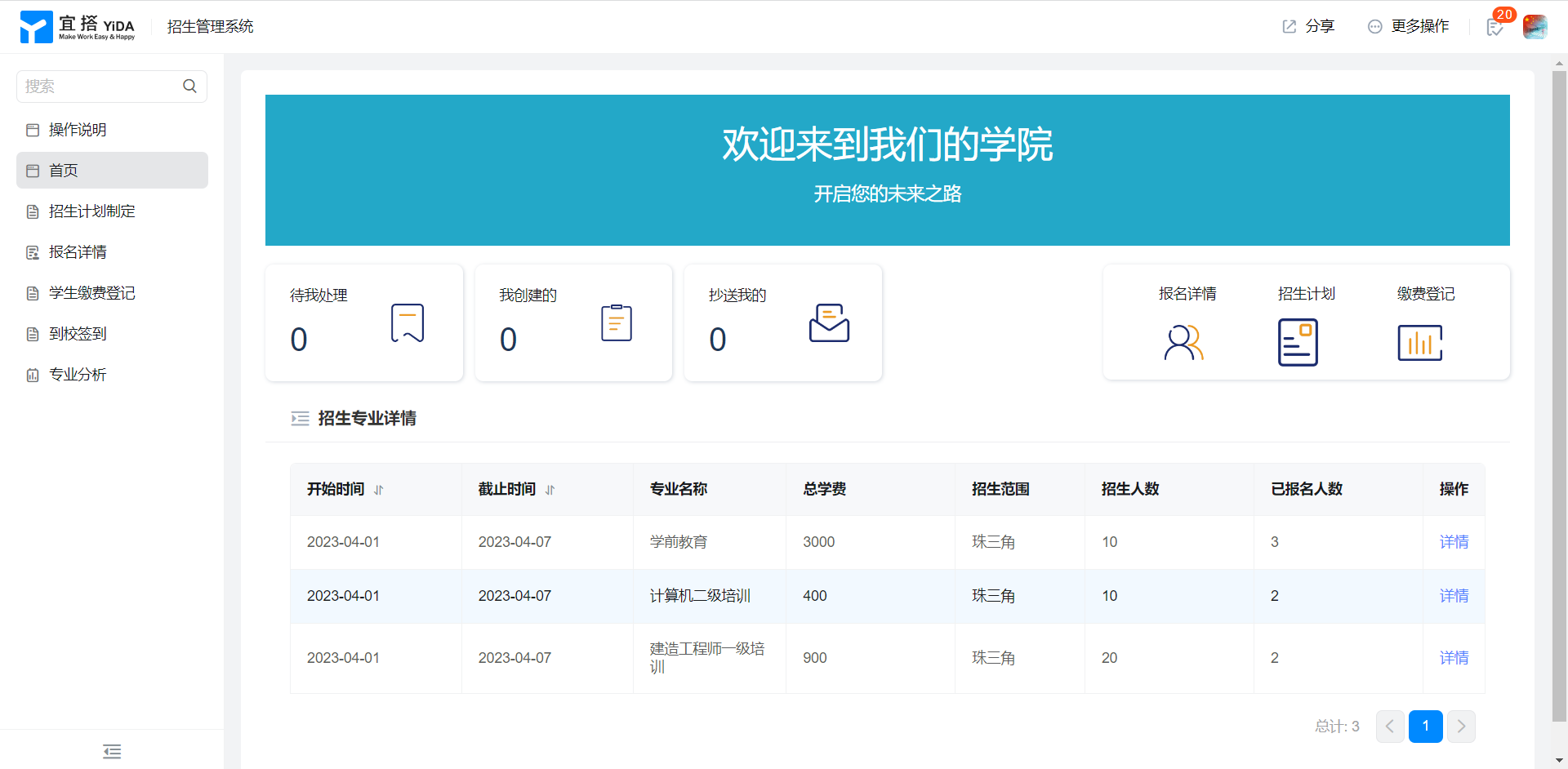Open 详情 for 学前教育 row
This screenshot has width=1568, height=769.
(1454, 542)
